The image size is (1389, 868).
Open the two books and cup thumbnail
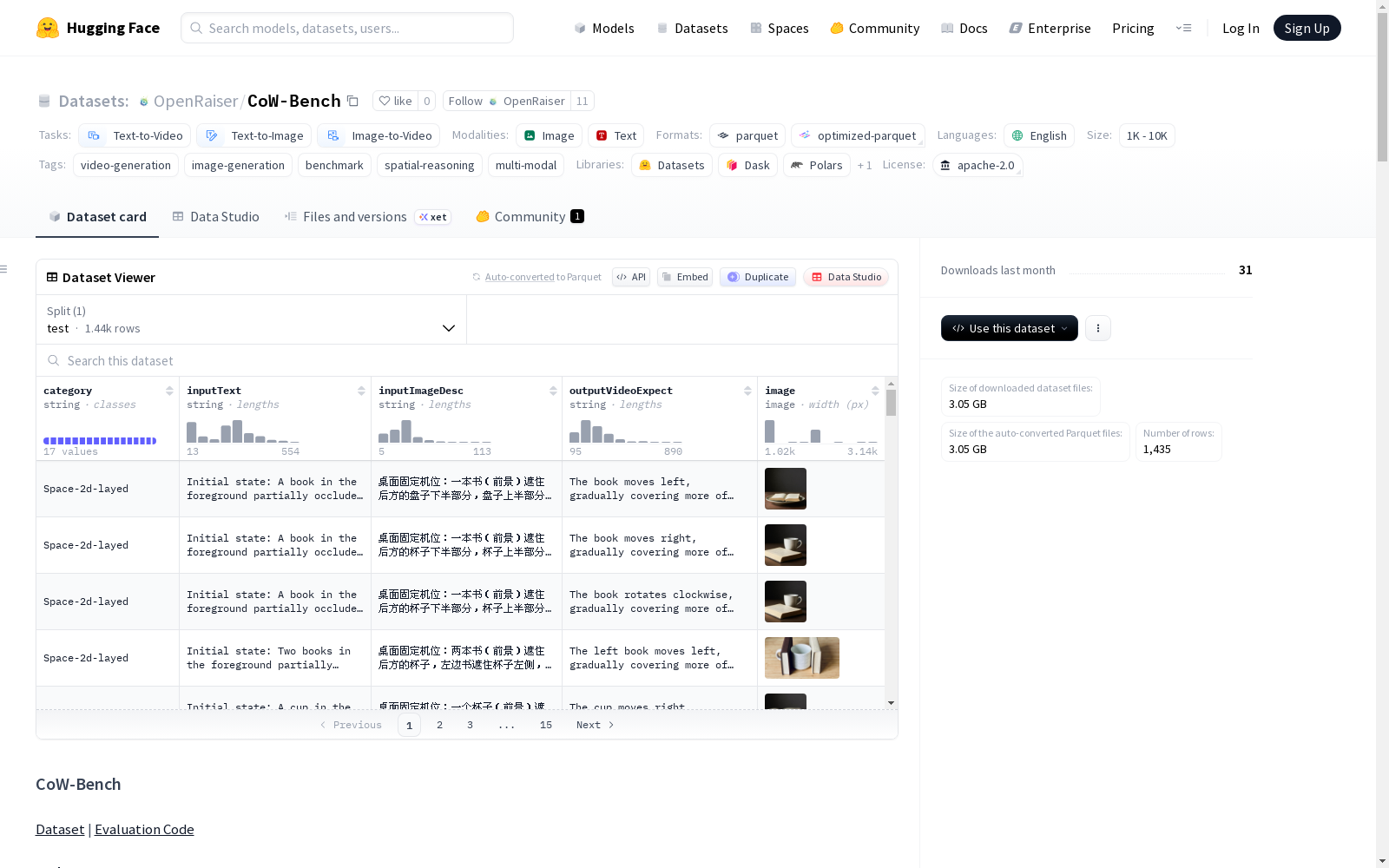802,658
